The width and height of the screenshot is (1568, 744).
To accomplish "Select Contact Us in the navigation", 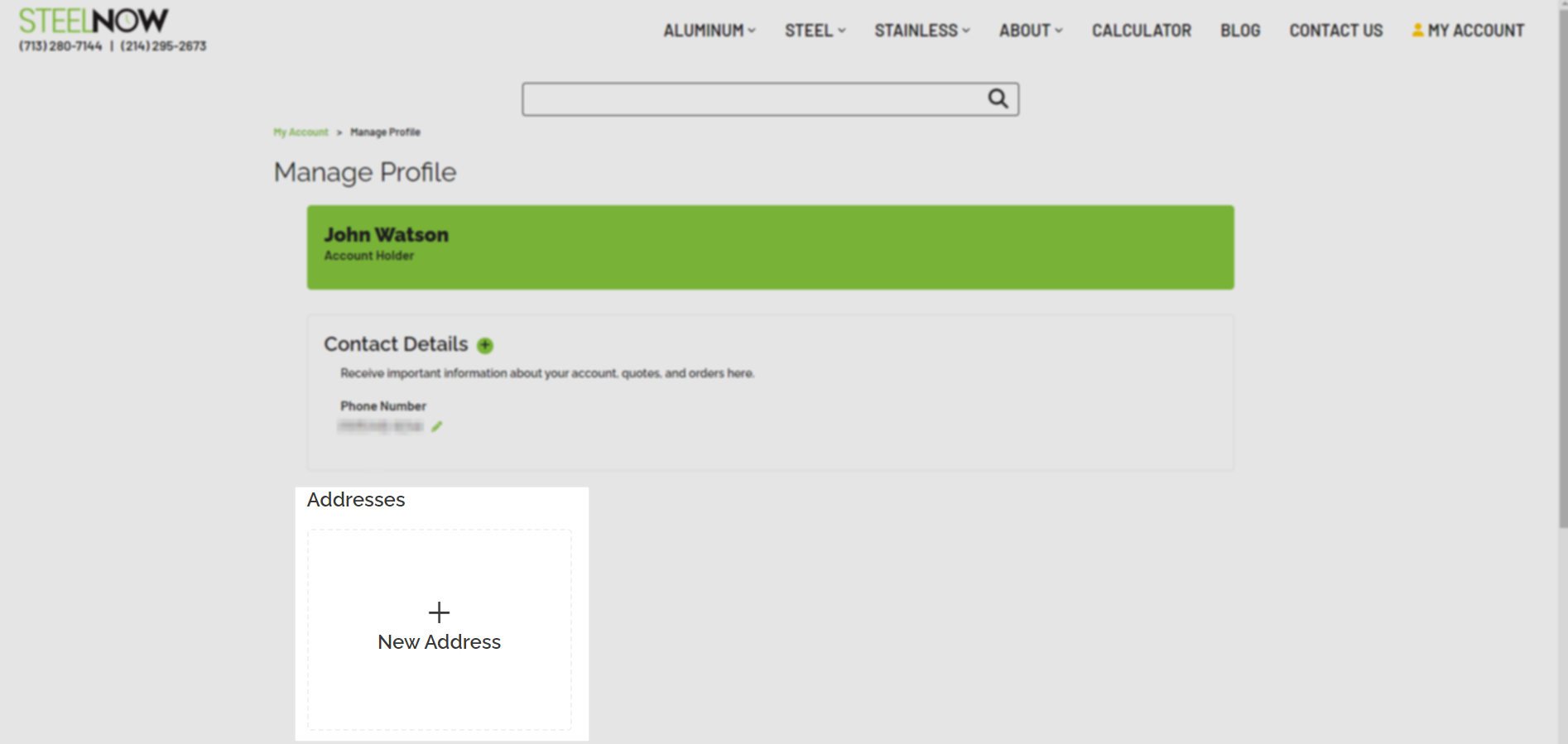I will tap(1335, 31).
